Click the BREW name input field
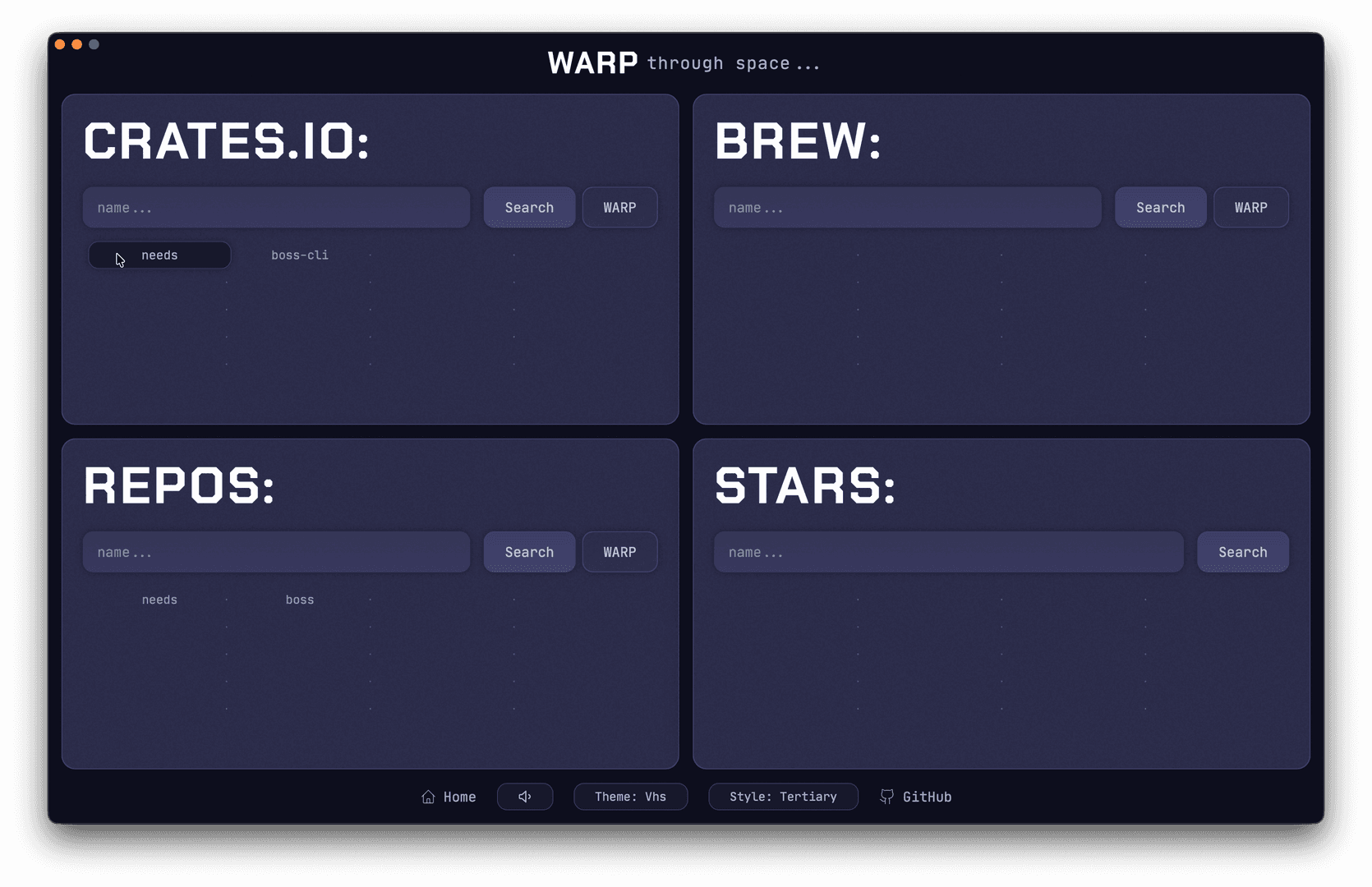 [x=907, y=207]
